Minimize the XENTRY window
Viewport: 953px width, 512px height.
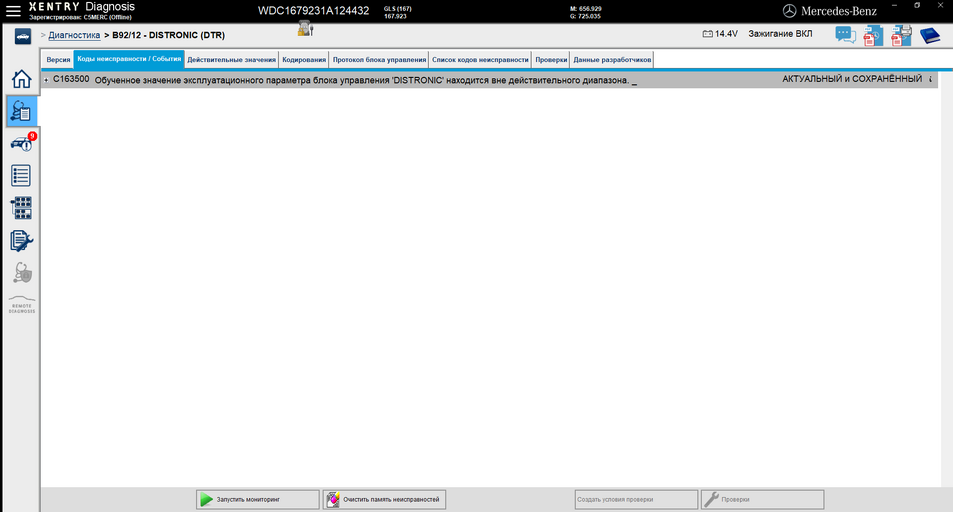[894, 5]
